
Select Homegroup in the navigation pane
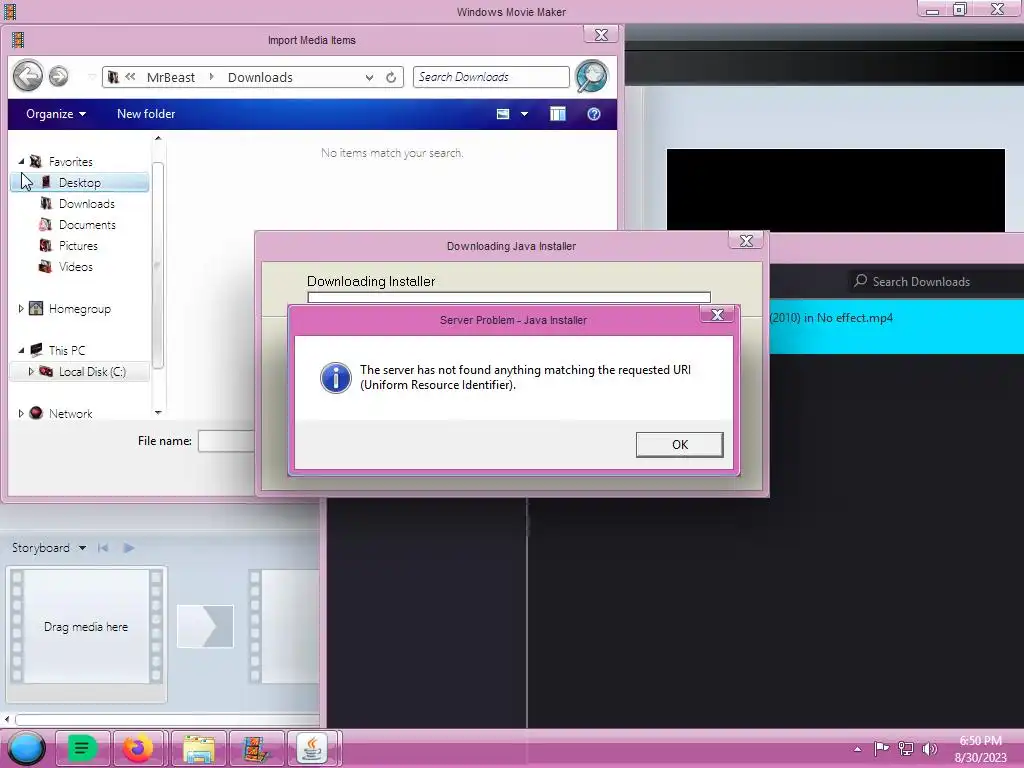coord(79,309)
